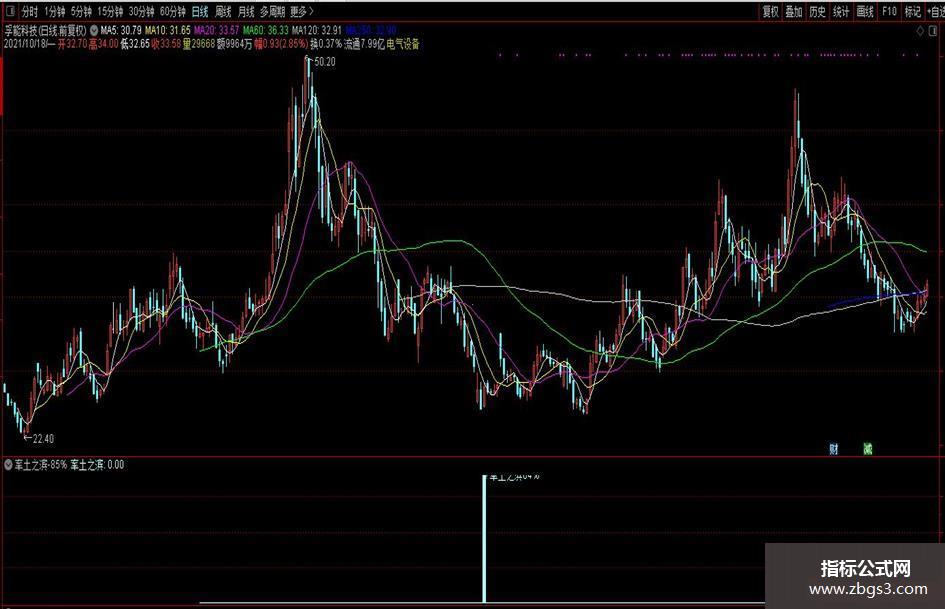Click the MA5: 30.79 label
This screenshot has width=945, height=609.
121,30
